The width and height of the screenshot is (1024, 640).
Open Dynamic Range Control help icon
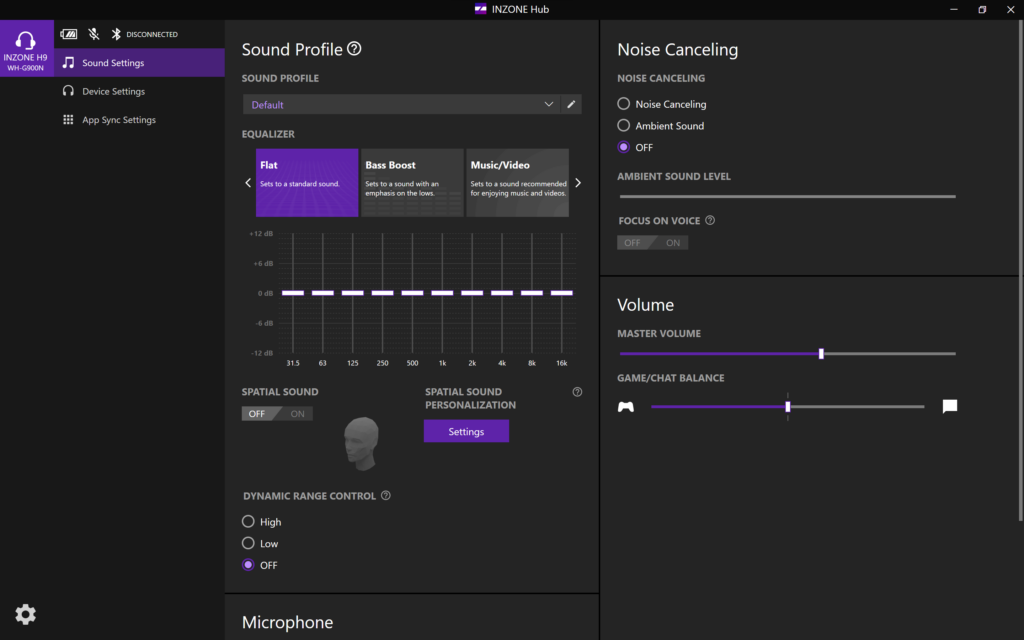386,496
